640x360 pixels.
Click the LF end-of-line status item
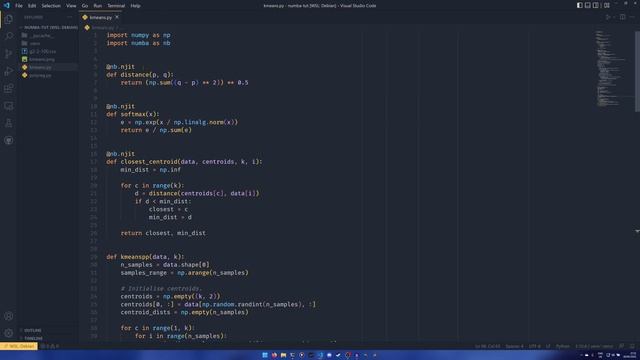click(x=548, y=346)
